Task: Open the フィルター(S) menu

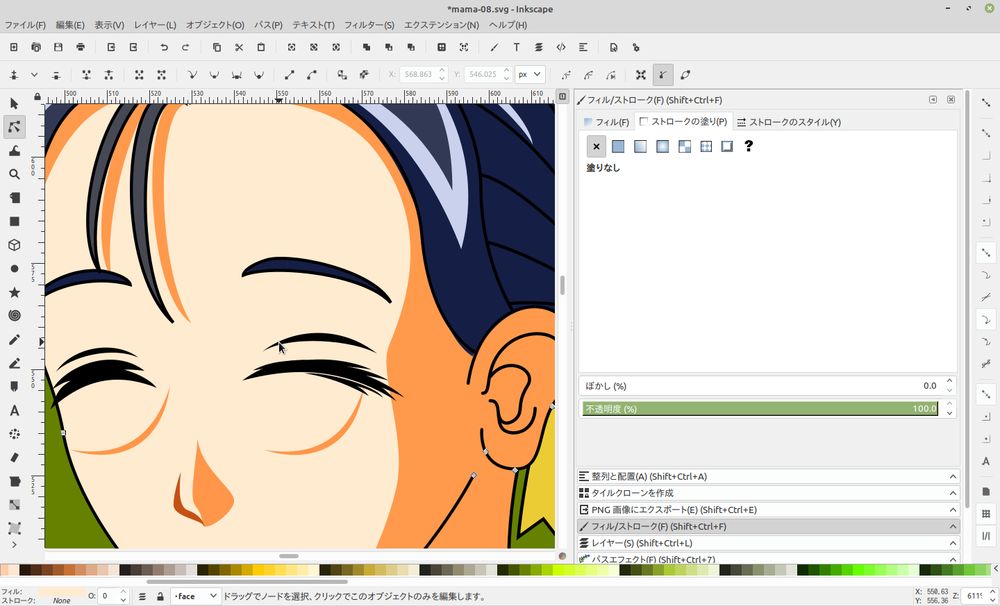Action: click(368, 24)
